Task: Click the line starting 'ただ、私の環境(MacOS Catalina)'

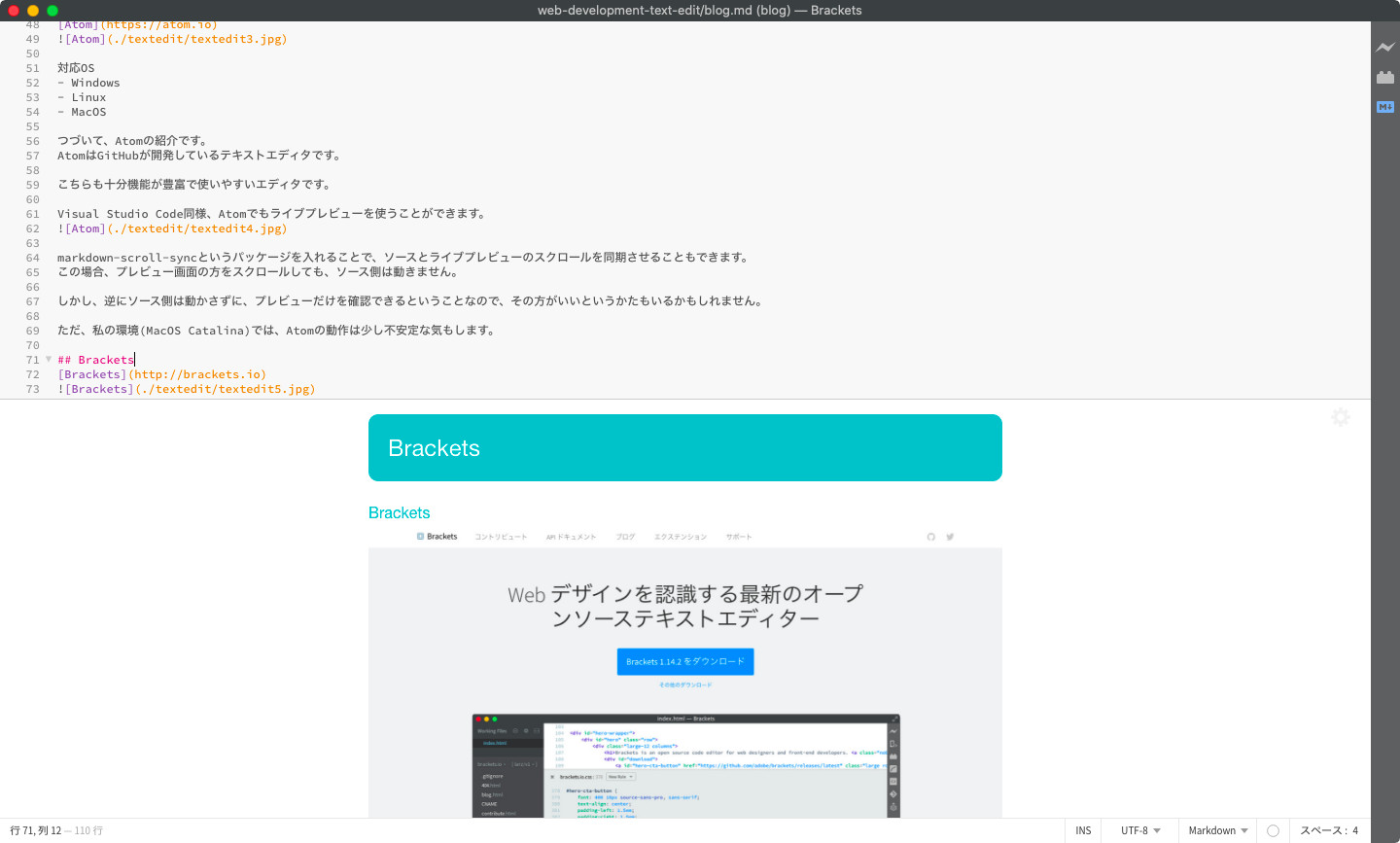Action: pyautogui.click(x=278, y=331)
